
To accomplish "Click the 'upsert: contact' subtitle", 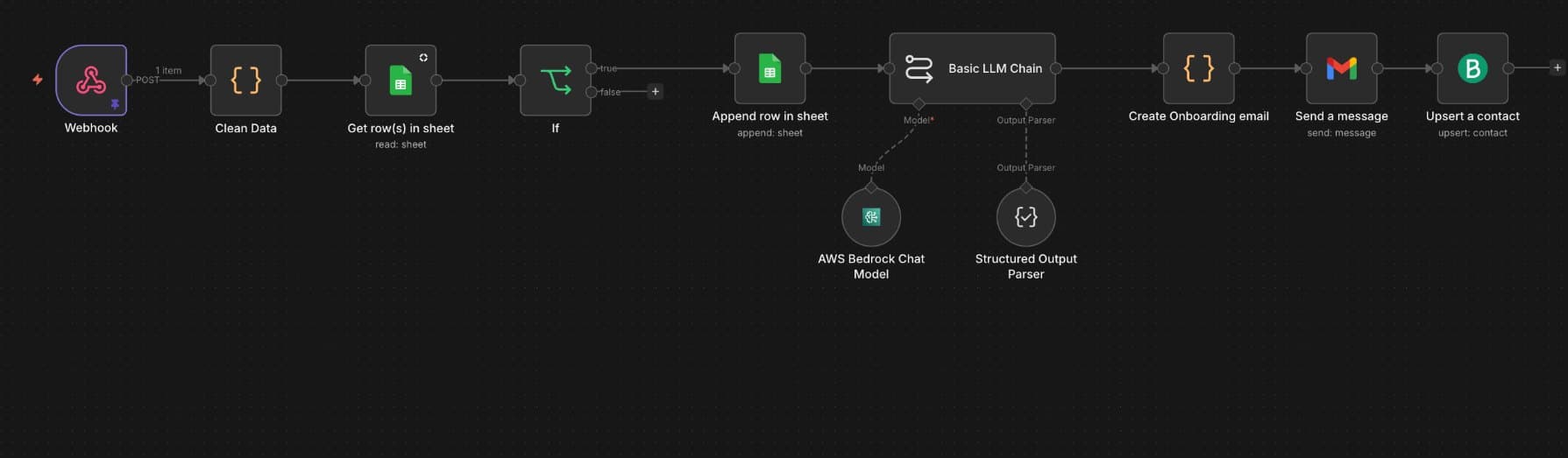I will coord(1472,133).
